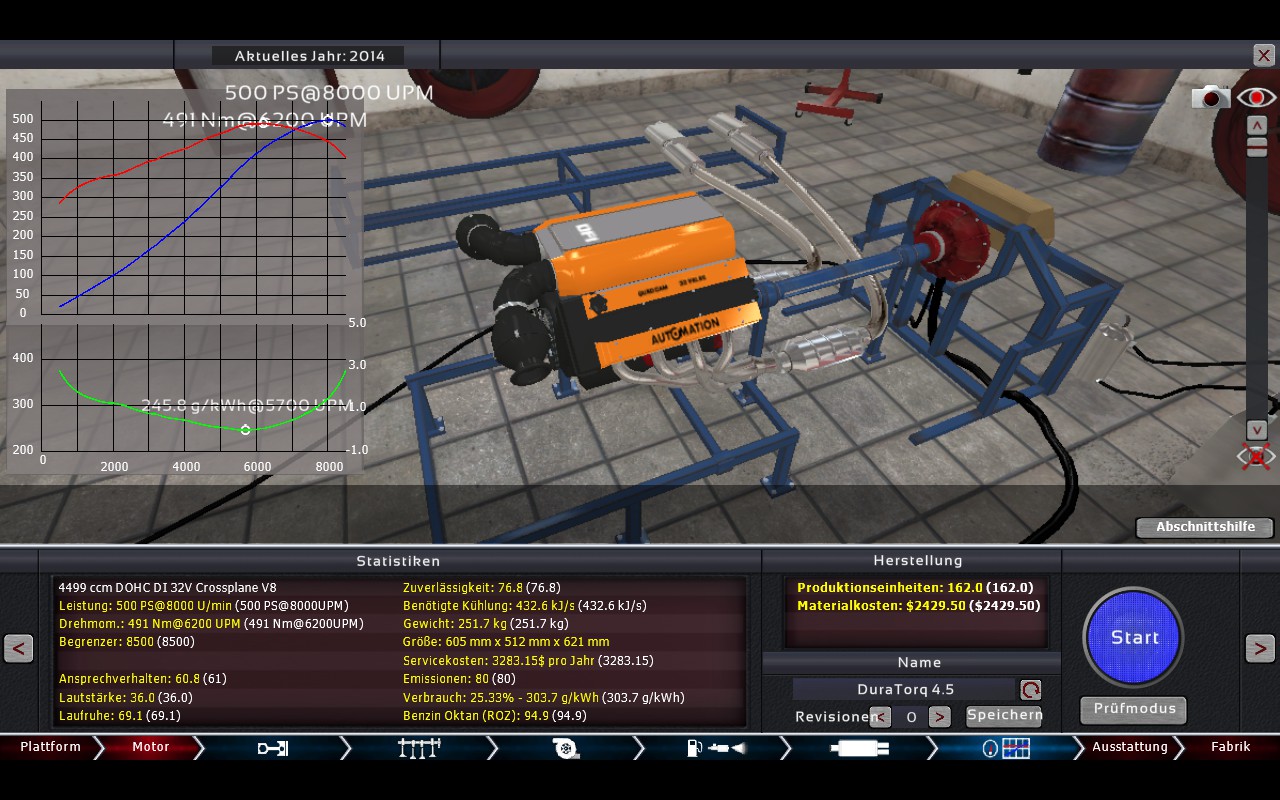The image size is (1280, 800).
Task: Open the fuel system tab icon
Action: point(714,747)
